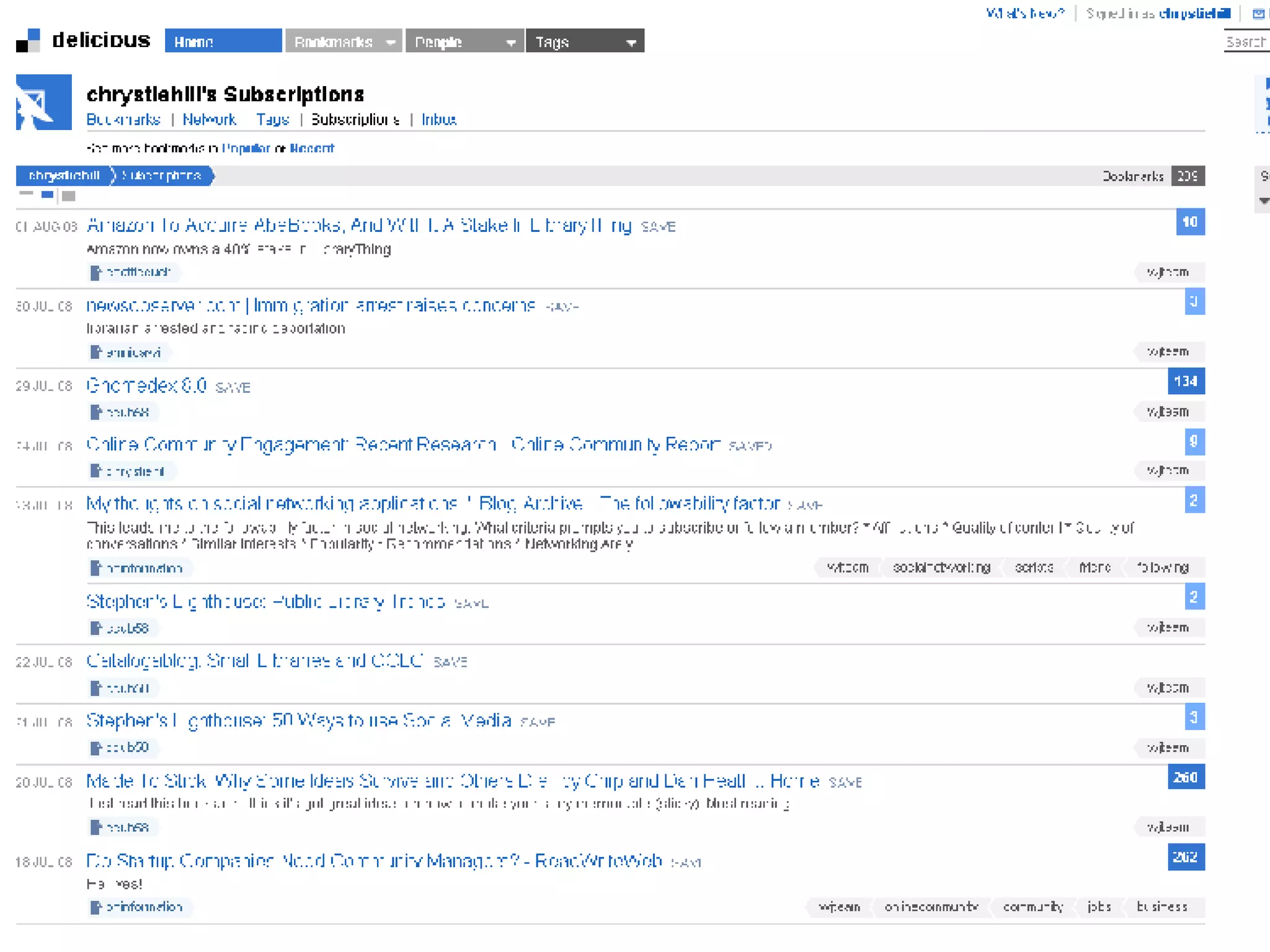Screen dimensions: 1270x952
Task: Expand the Tags dropdown arrow
Action: click(631, 42)
